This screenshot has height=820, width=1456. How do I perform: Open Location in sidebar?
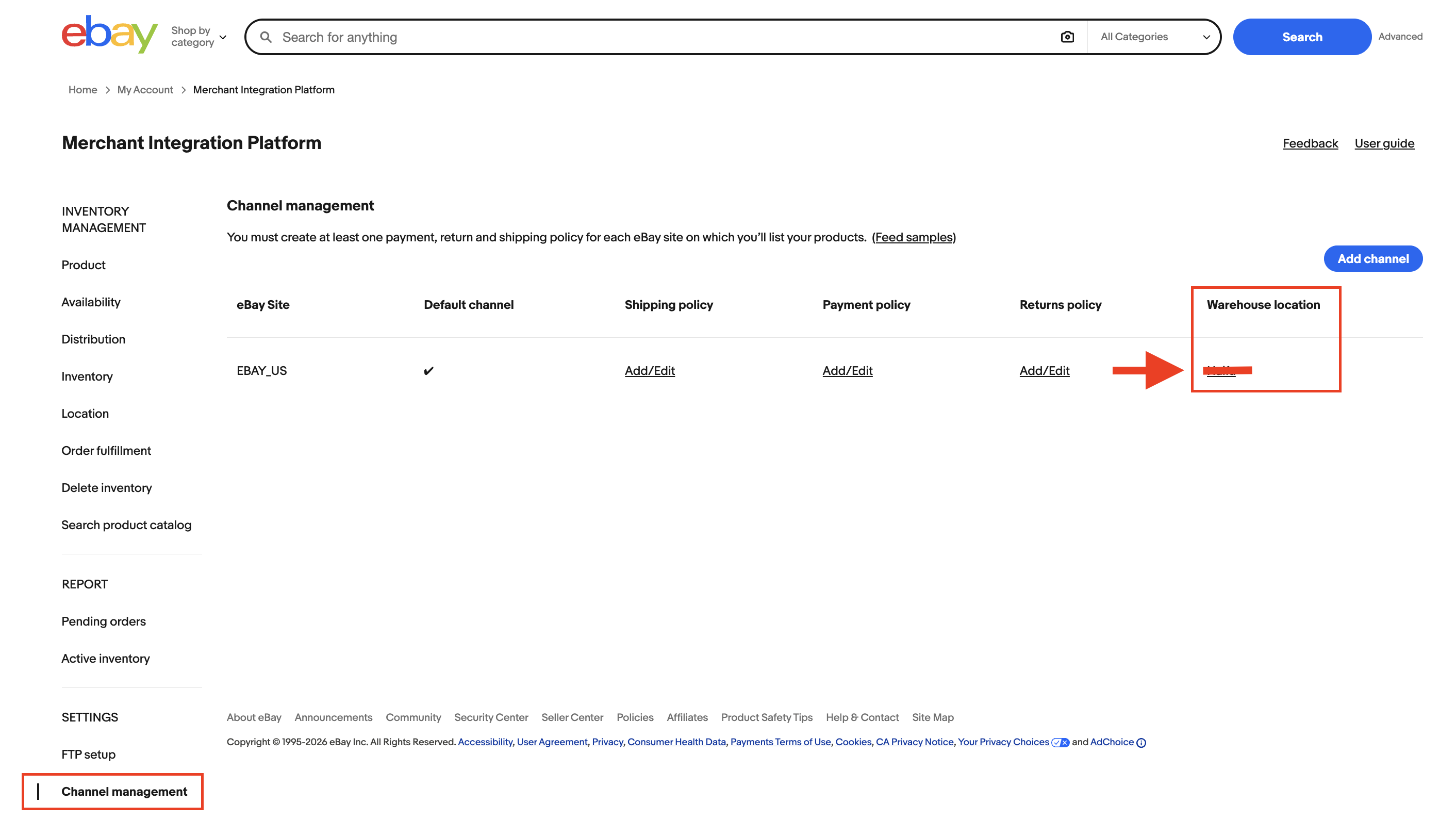[x=85, y=414]
